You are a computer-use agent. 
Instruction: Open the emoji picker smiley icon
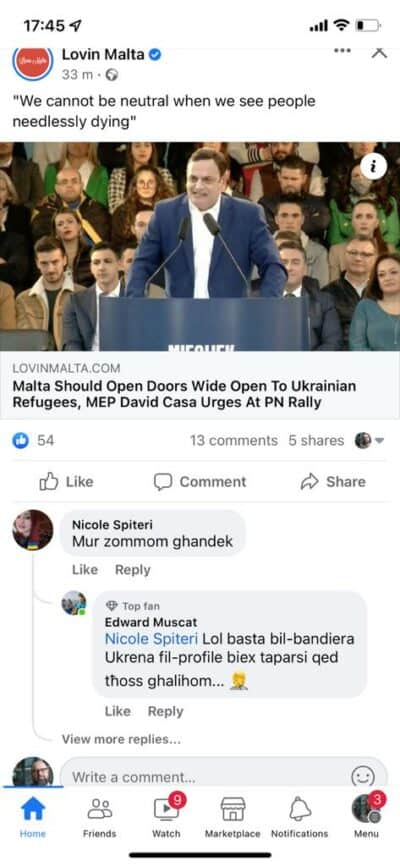click(363, 778)
